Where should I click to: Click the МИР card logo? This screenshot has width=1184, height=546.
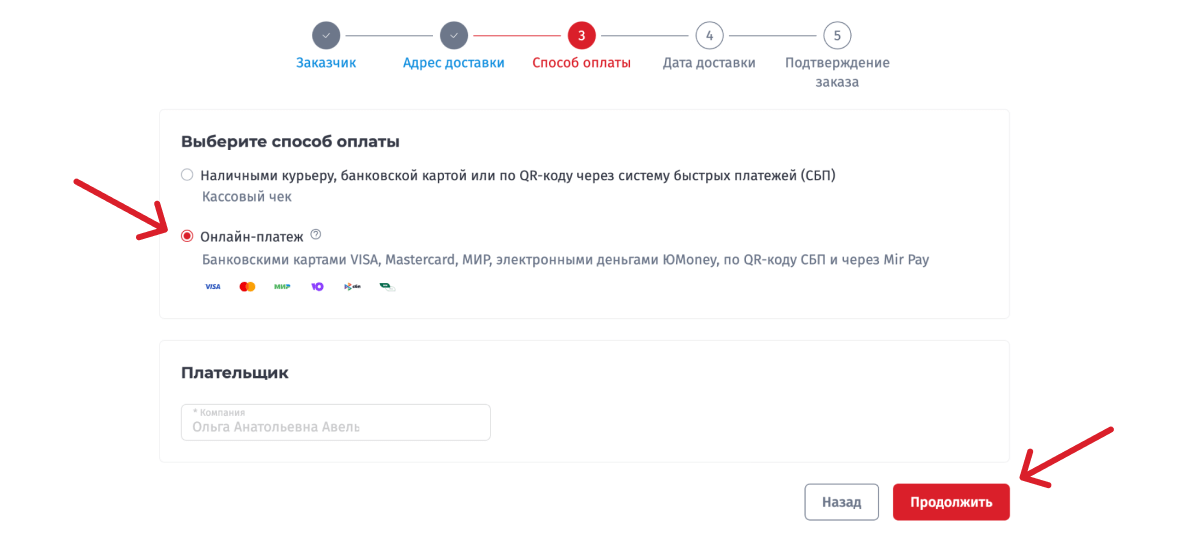(282, 287)
